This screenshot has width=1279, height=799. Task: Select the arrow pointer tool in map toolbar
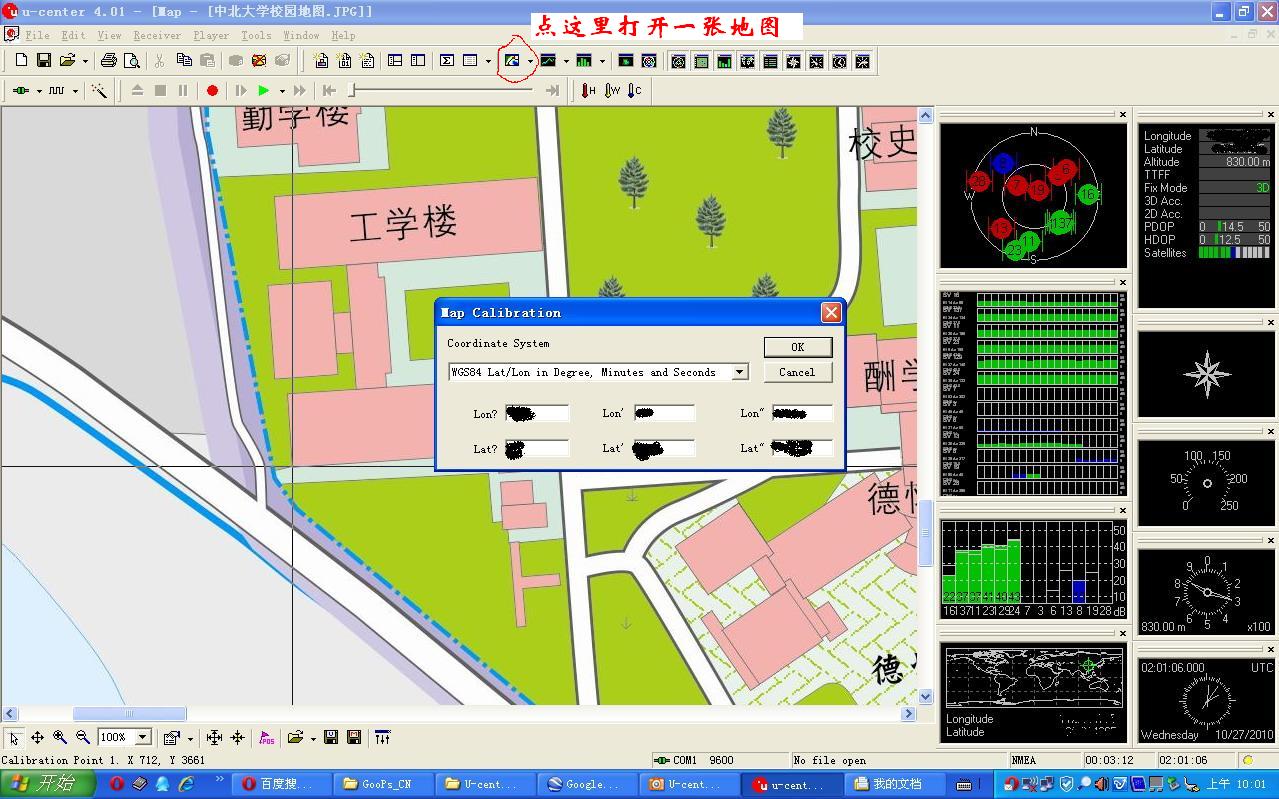(x=14, y=738)
